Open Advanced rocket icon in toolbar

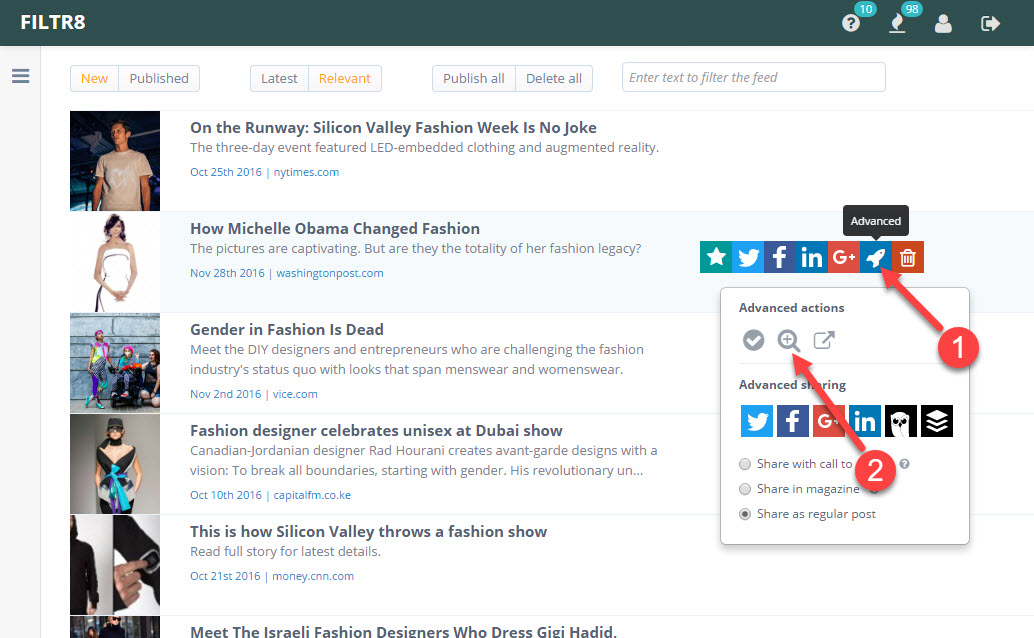[876, 257]
